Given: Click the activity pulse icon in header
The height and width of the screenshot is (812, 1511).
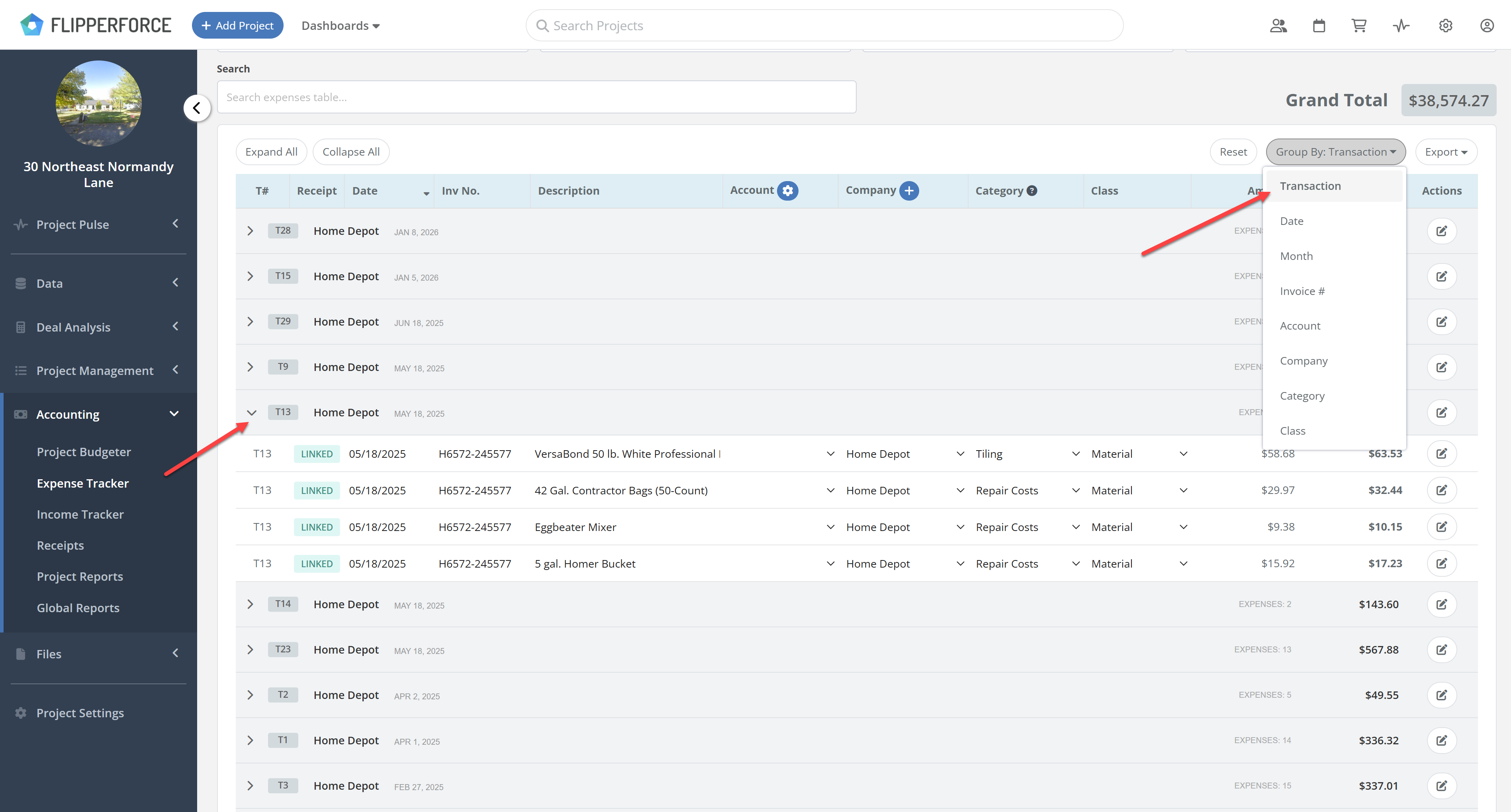Looking at the screenshot, I should pyautogui.click(x=1401, y=26).
